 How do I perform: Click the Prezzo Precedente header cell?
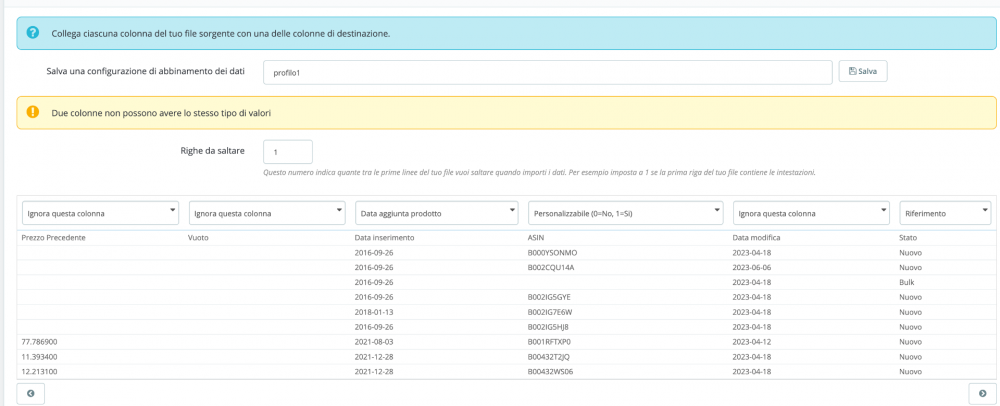[54, 237]
